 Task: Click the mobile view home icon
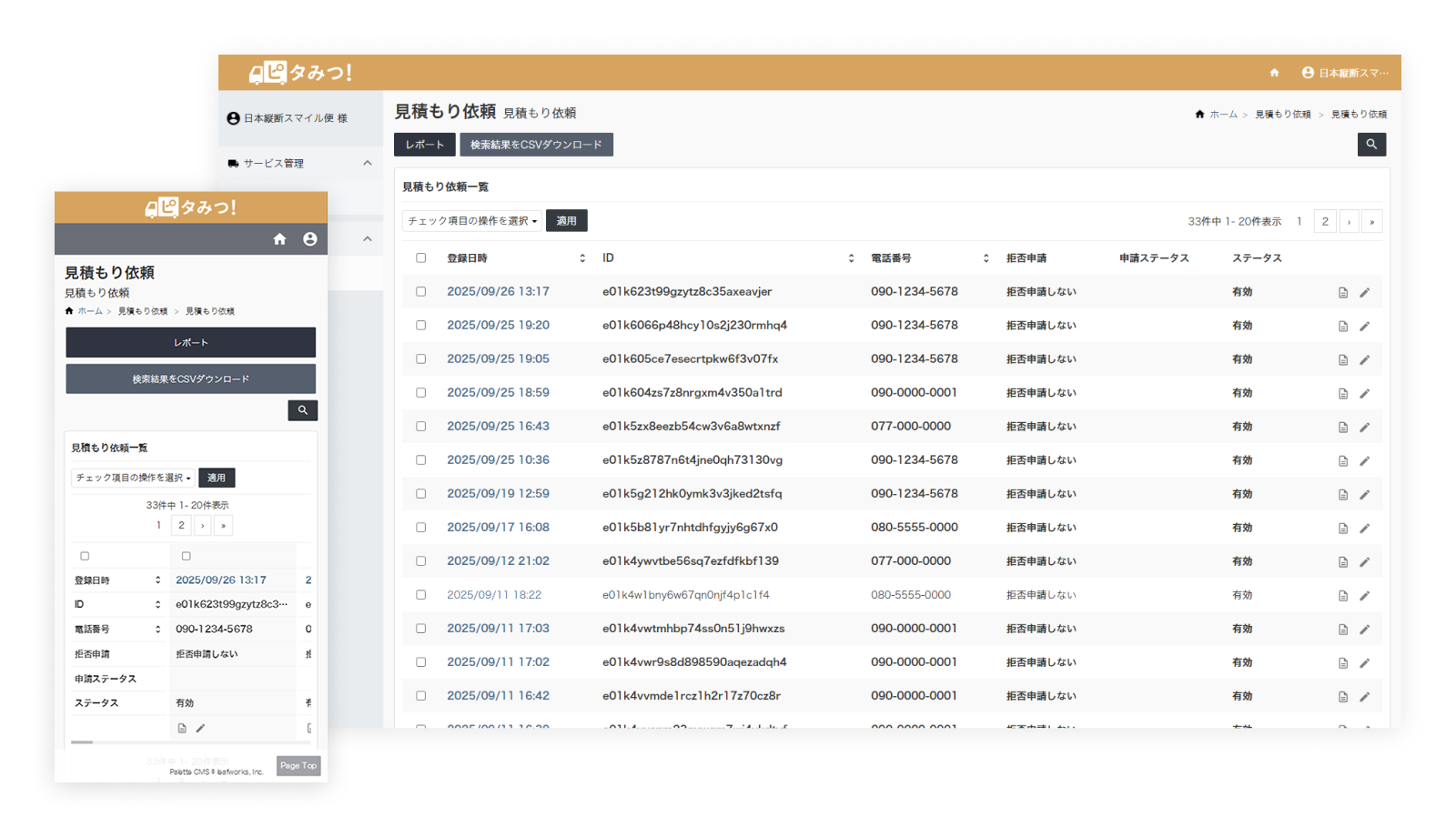279,239
